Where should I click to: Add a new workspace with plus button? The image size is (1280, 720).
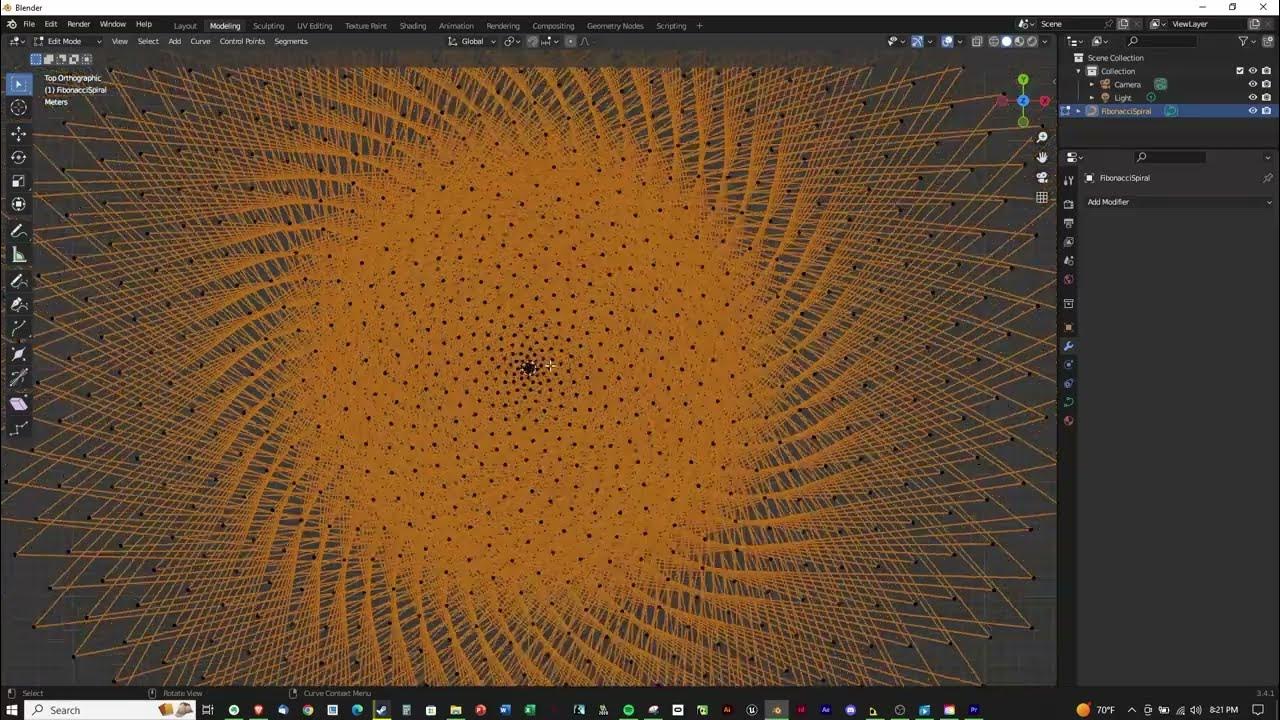(x=699, y=25)
